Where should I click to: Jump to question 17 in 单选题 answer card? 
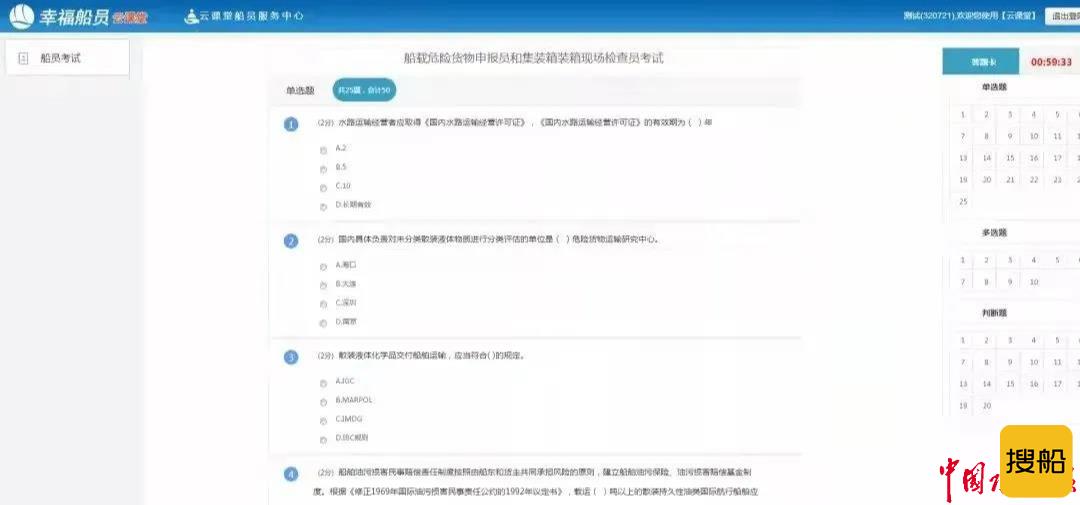[x=1057, y=158]
